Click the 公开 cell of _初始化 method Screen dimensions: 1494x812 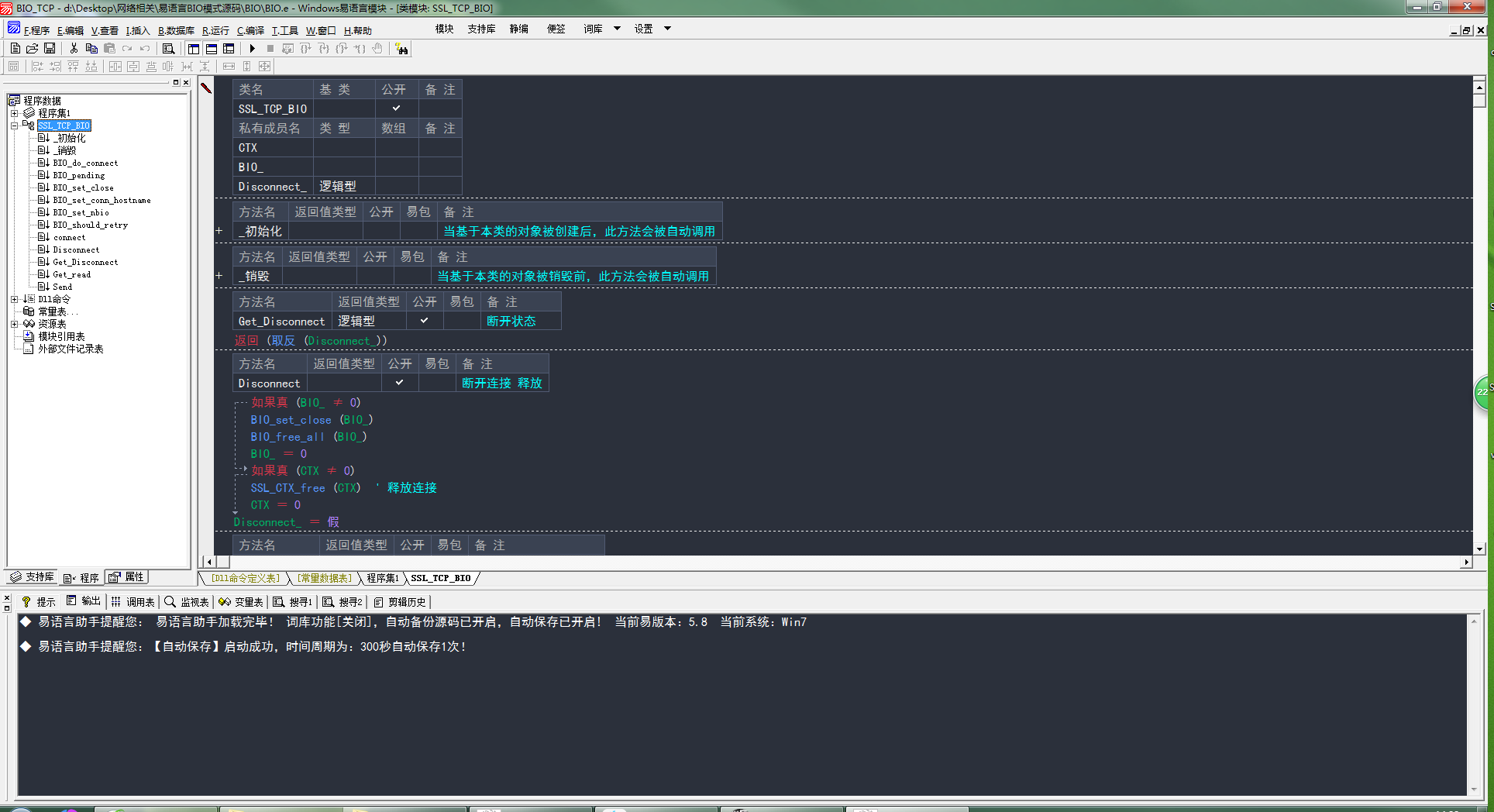(x=381, y=231)
